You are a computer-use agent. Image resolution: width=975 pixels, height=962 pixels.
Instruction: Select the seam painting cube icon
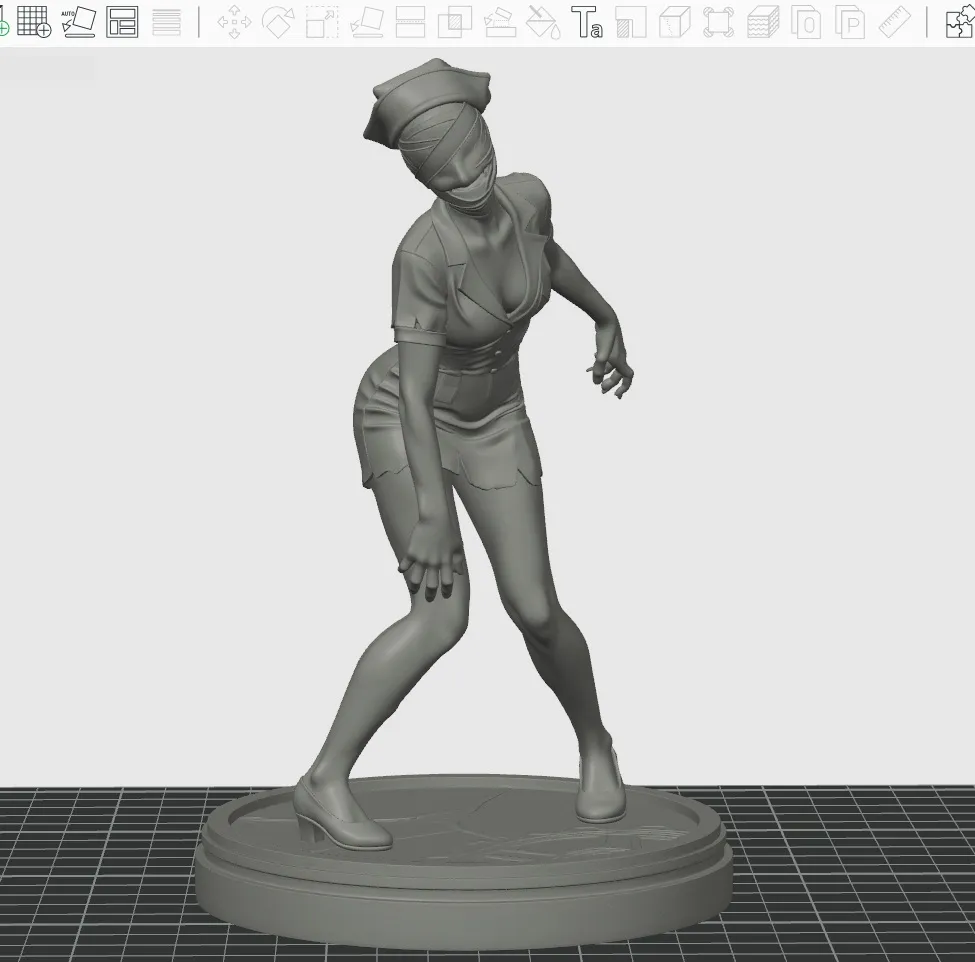(675, 22)
